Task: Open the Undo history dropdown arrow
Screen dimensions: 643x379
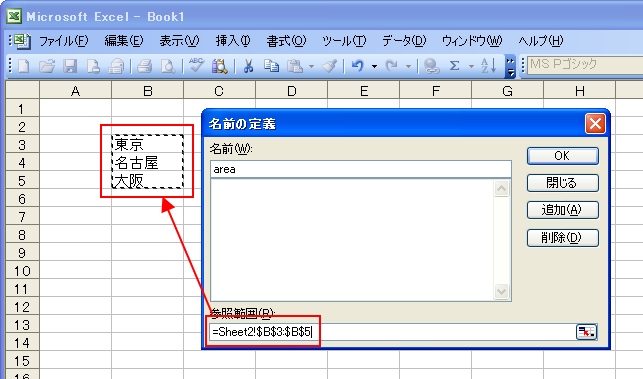Action: (374, 66)
